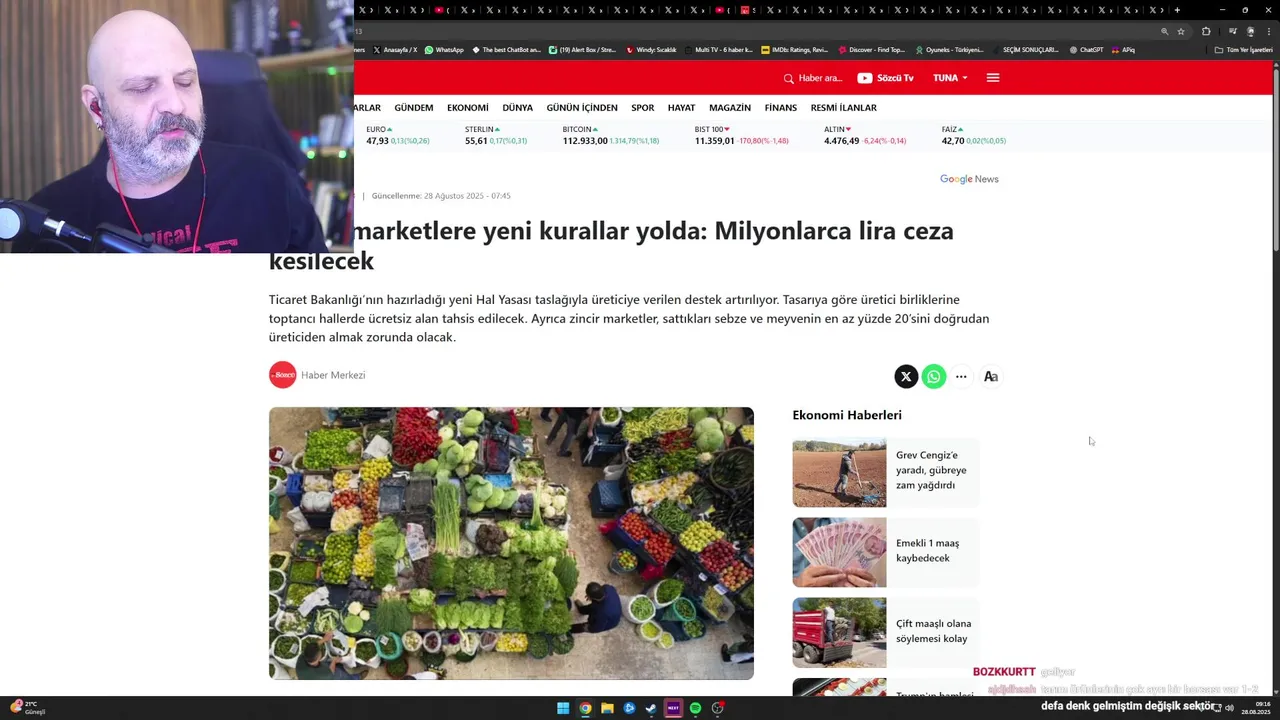Click the Sözcü author avatar logo

click(x=283, y=375)
